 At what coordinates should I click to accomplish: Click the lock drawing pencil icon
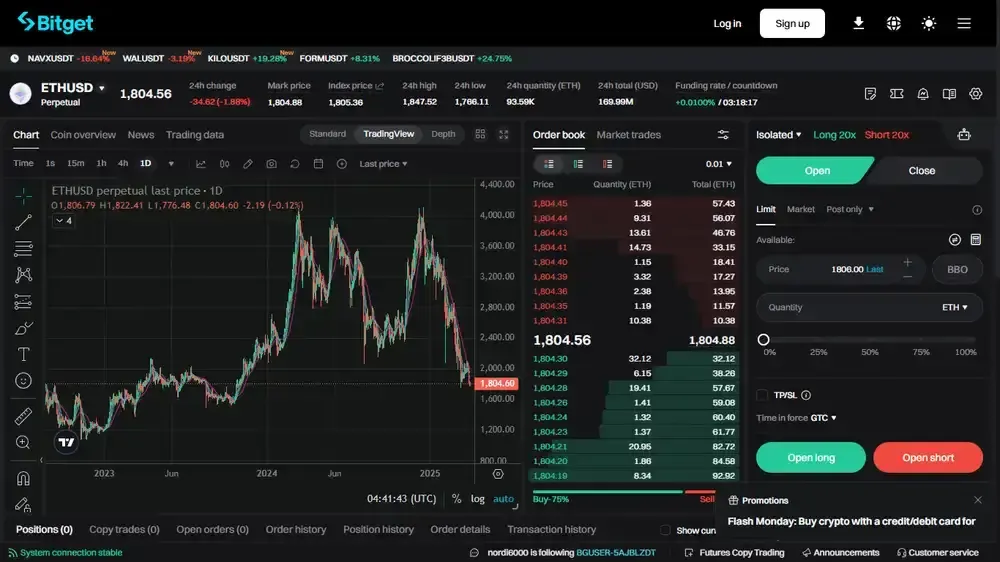click(x=24, y=504)
